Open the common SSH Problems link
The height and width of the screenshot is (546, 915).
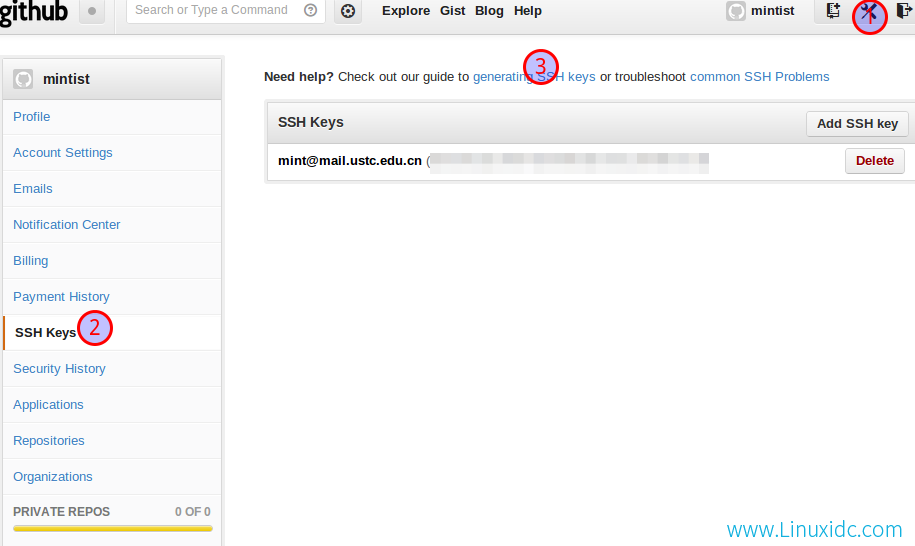pyautogui.click(x=759, y=77)
